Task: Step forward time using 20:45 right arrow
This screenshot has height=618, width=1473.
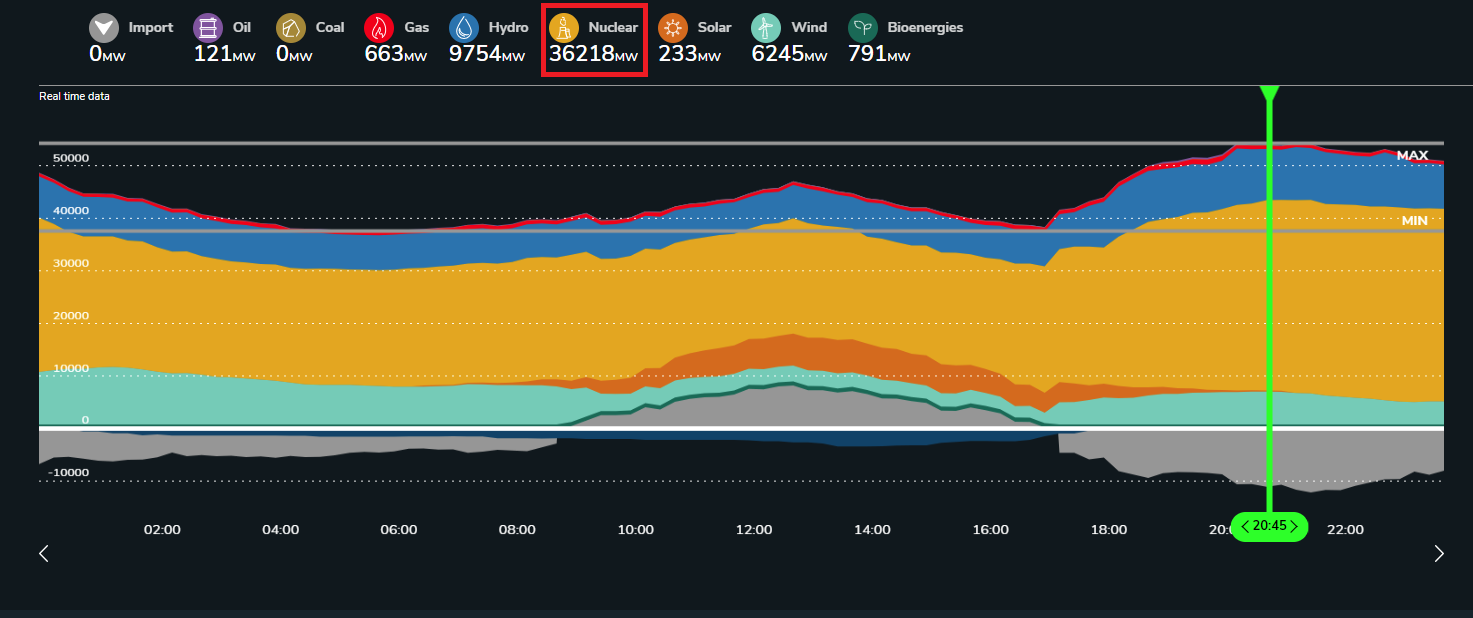Action: [1293, 526]
